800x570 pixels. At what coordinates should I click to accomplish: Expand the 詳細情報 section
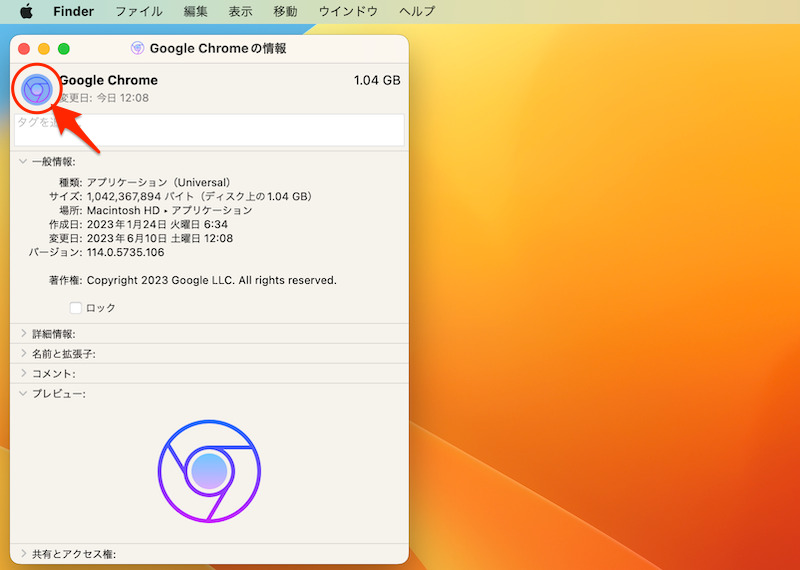point(23,334)
